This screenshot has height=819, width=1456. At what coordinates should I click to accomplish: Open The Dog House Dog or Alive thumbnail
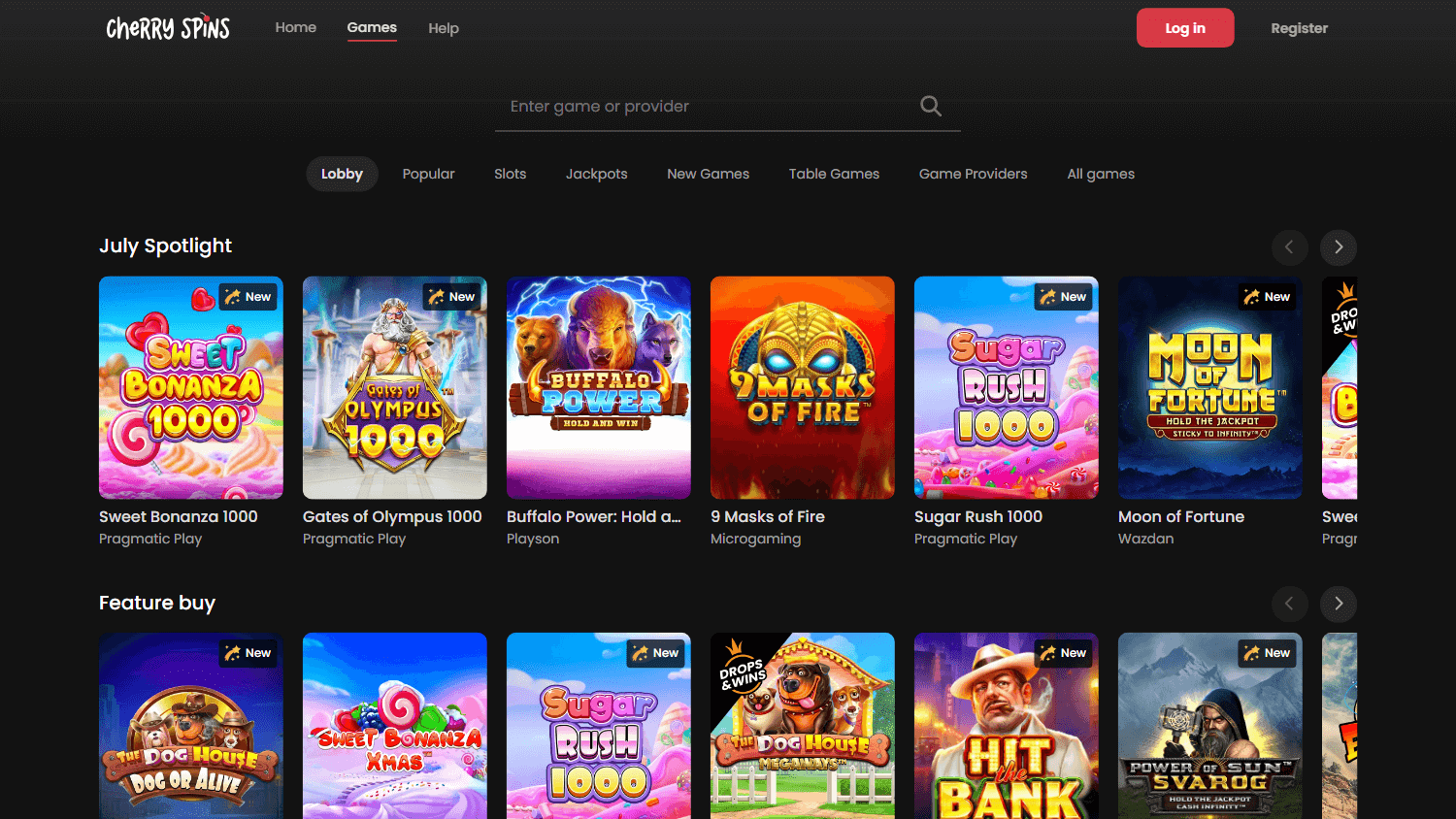(191, 726)
